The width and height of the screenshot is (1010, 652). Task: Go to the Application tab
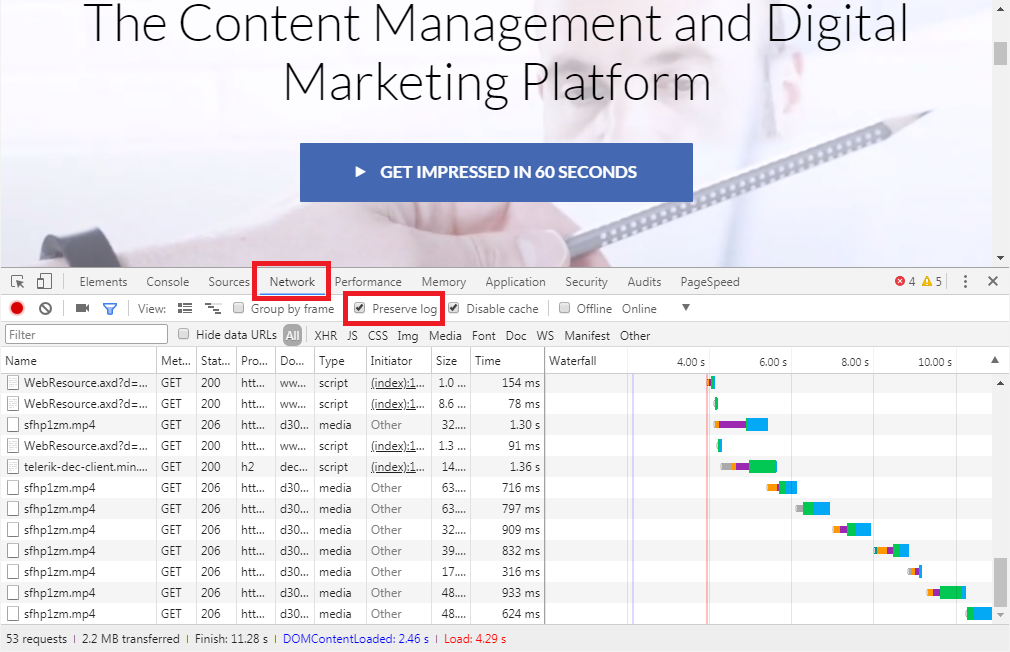point(515,282)
